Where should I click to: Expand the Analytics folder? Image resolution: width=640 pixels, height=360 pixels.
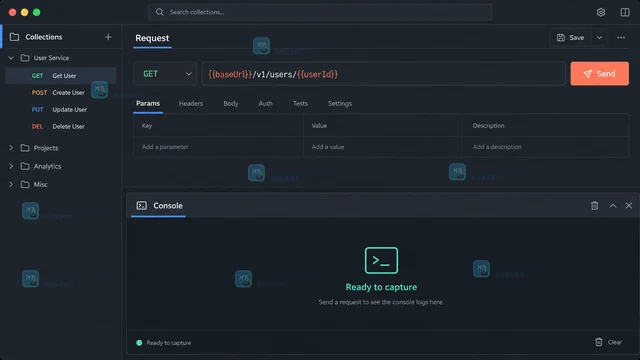(x=11, y=166)
